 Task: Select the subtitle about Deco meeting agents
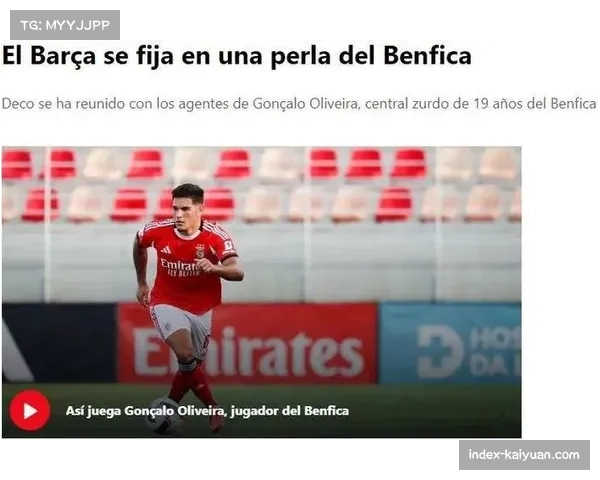tap(299, 103)
